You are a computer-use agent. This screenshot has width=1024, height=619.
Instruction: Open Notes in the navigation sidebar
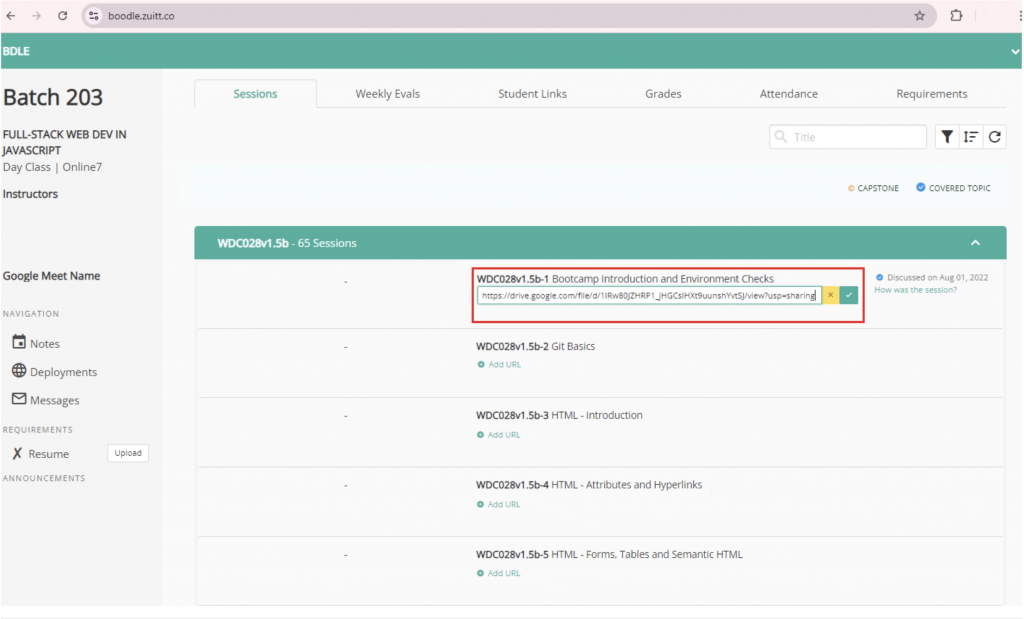(44, 343)
